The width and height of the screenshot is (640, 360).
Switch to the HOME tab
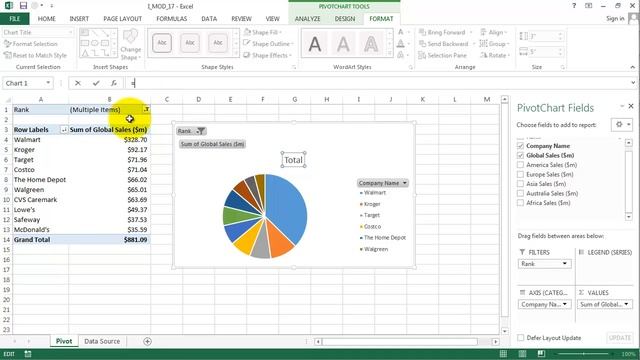pos(47,19)
